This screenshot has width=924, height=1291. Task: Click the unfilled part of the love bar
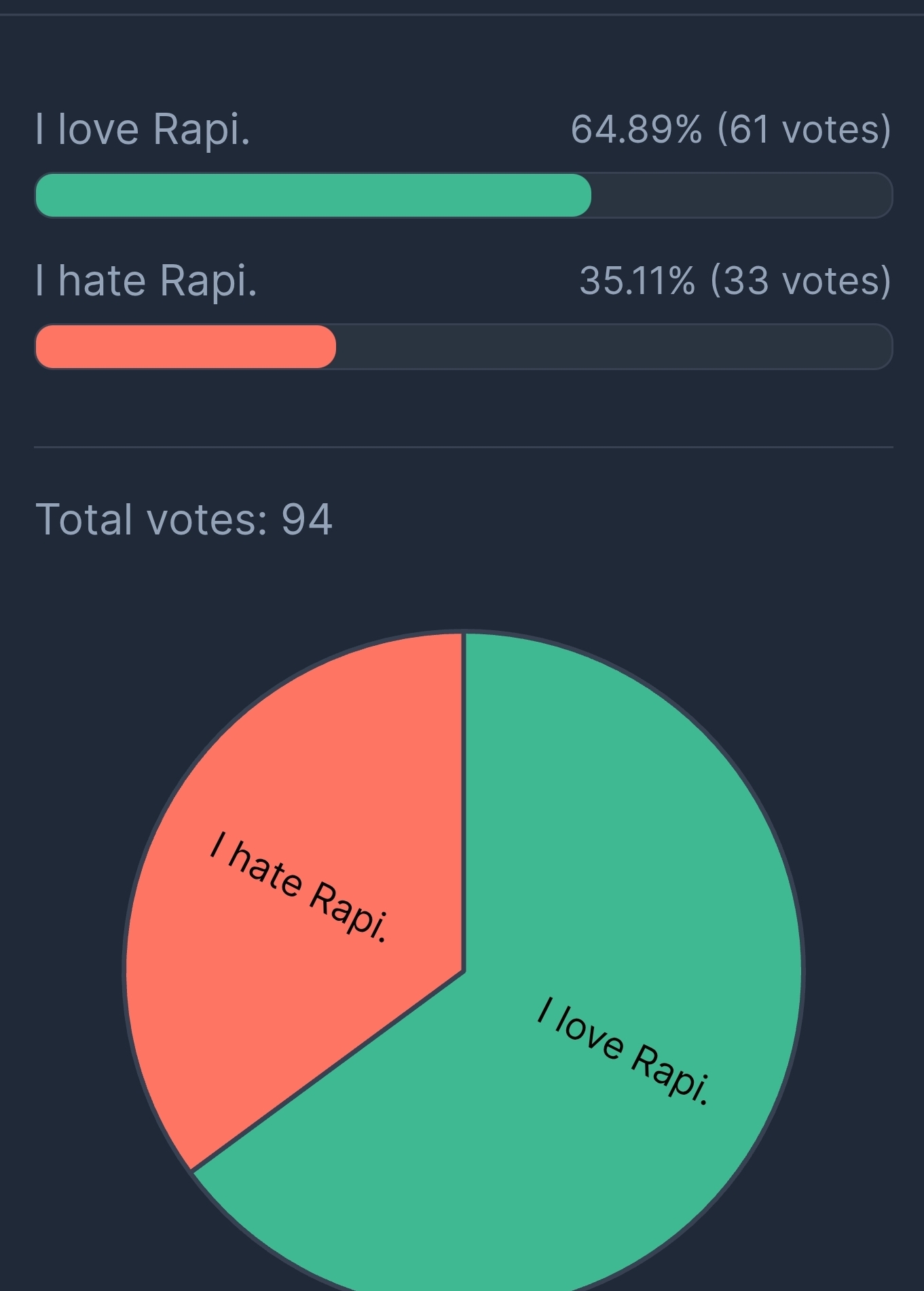click(x=741, y=196)
